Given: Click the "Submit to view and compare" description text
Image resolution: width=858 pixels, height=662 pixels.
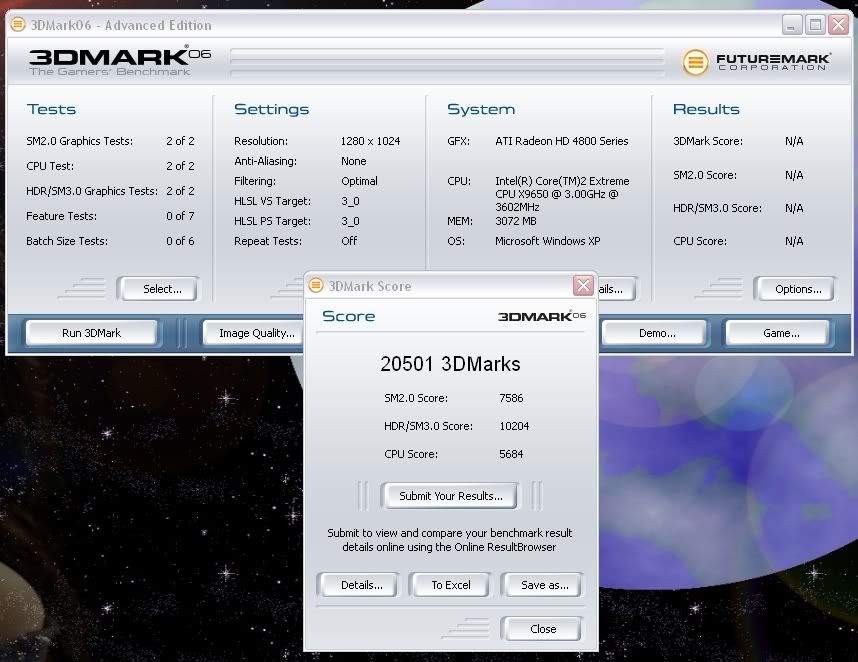Looking at the screenshot, I should click(450, 540).
